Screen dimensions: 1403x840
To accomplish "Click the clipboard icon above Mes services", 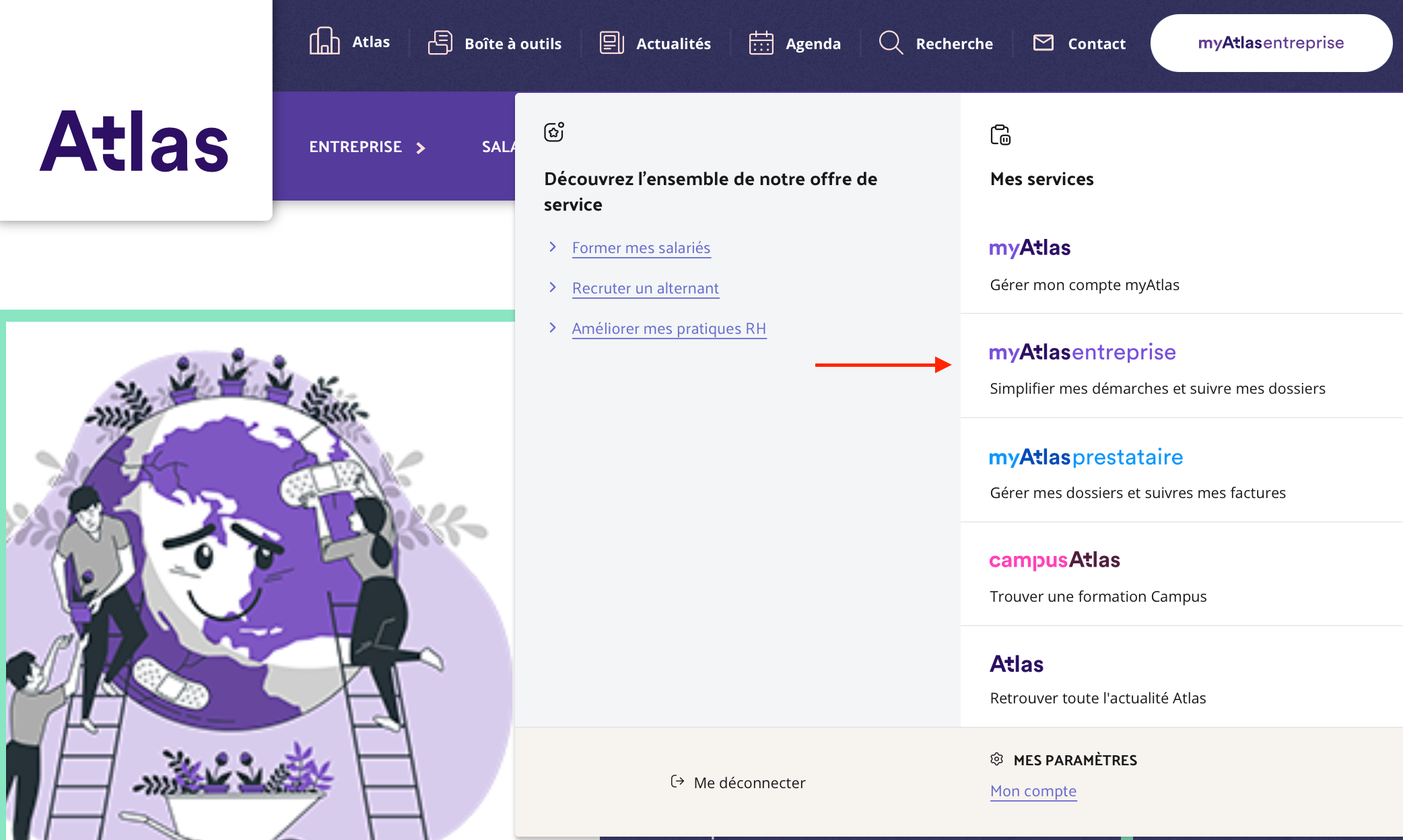I will point(1000,135).
